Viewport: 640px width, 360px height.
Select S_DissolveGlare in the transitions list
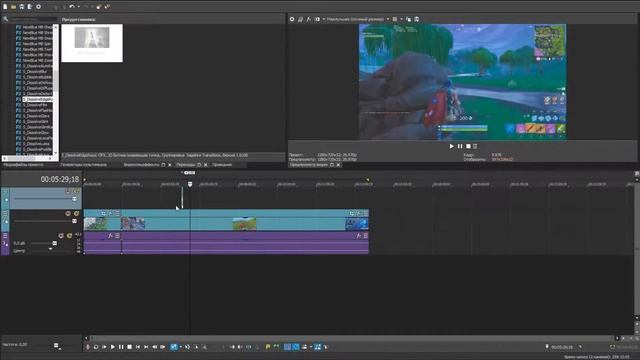click(36, 116)
